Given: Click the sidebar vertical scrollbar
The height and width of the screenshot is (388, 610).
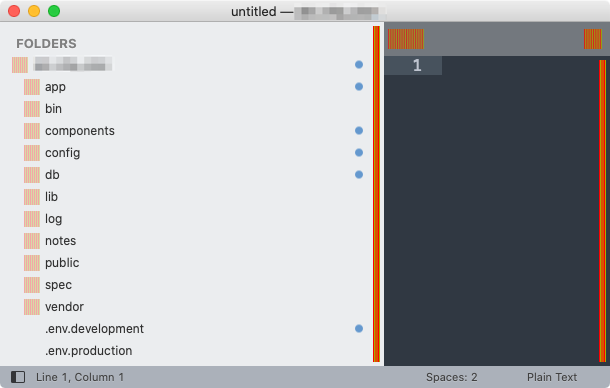Looking at the screenshot, I should pos(376,194).
